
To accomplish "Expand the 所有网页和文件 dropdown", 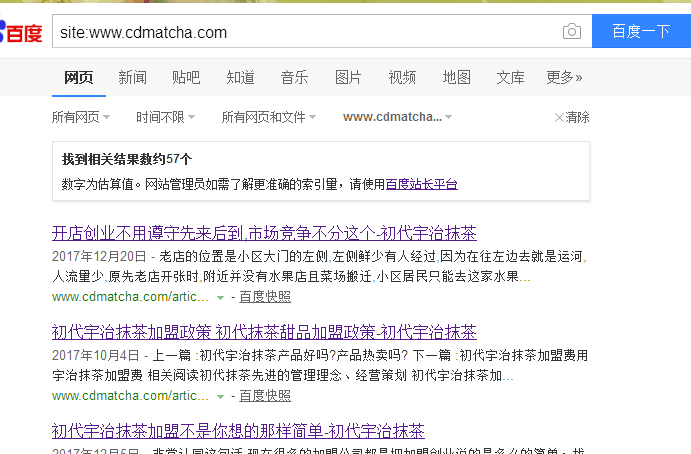I will click(x=269, y=117).
